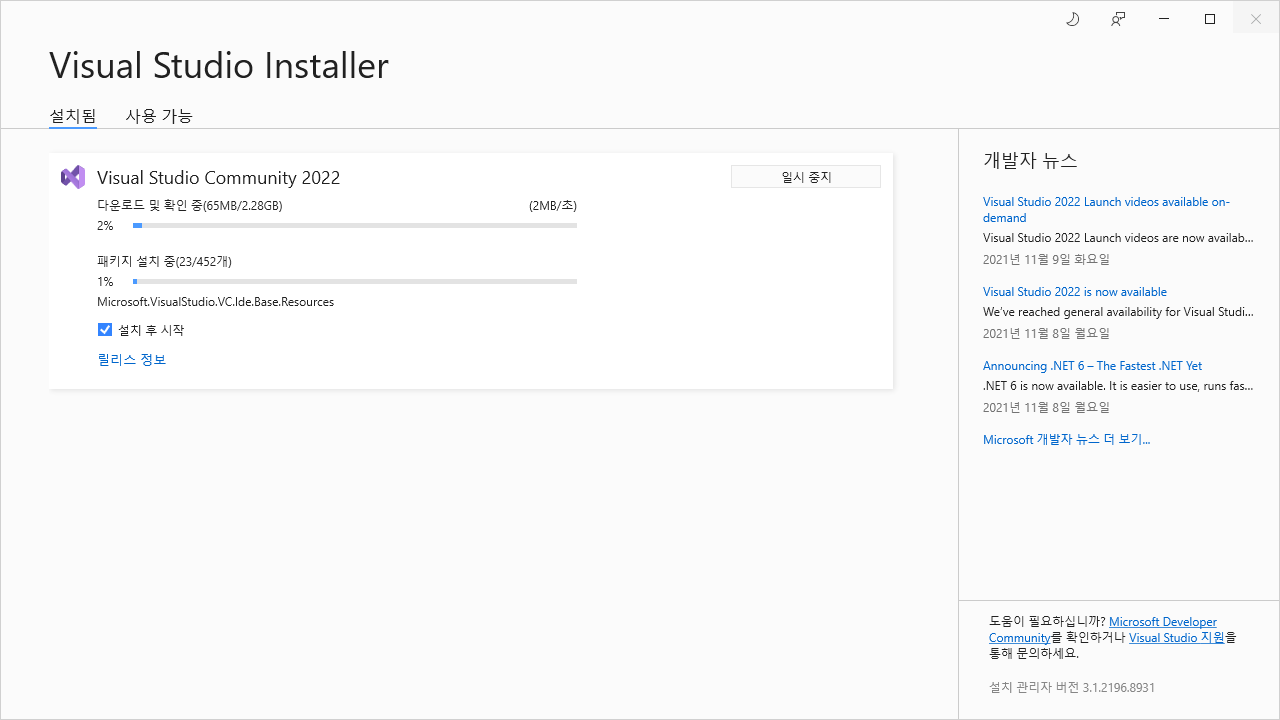
Task: Minimize the Visual Studio Installer window
Action: coord(1164,19)
